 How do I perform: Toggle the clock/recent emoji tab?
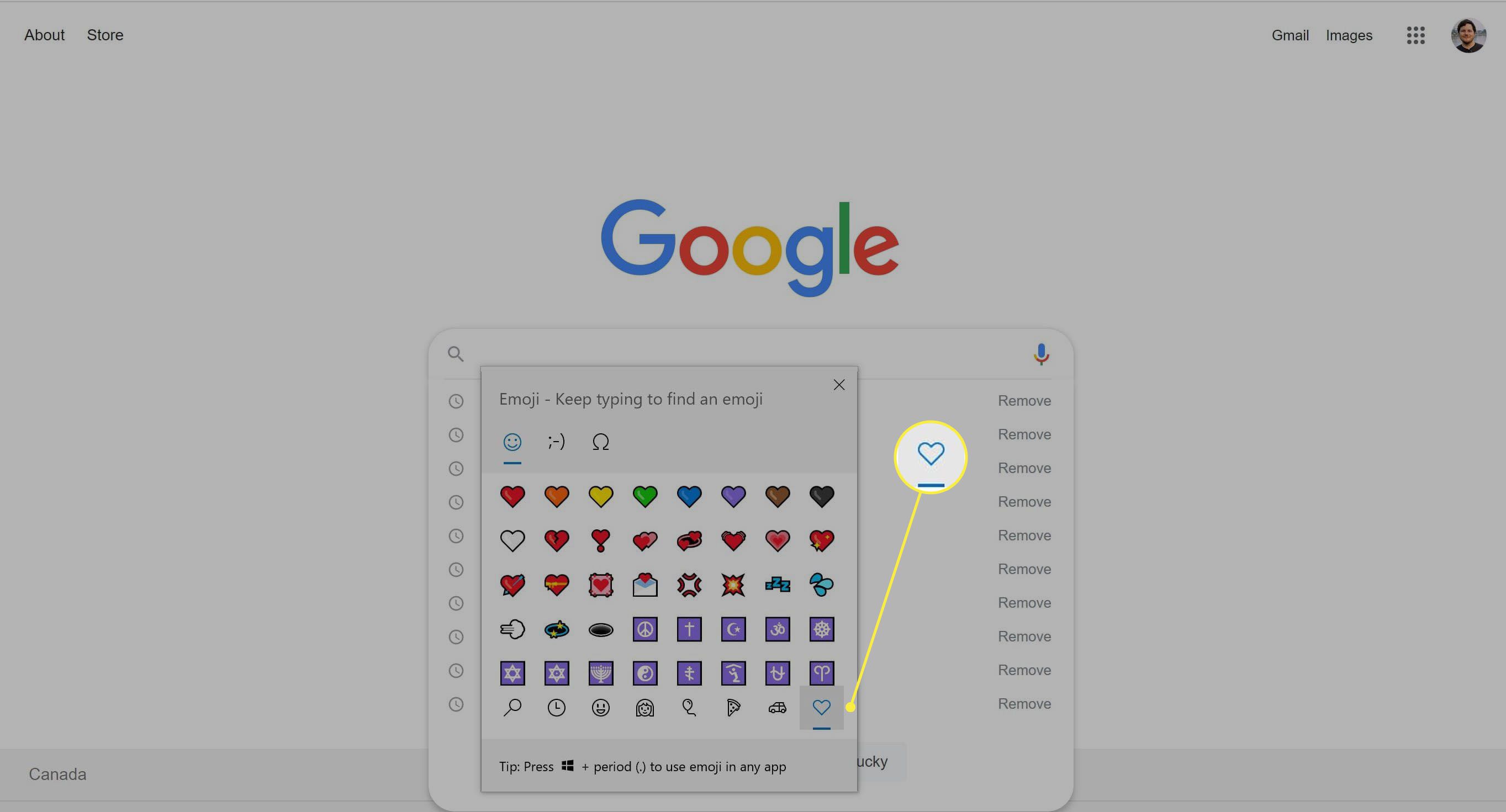tap(556, 708)
